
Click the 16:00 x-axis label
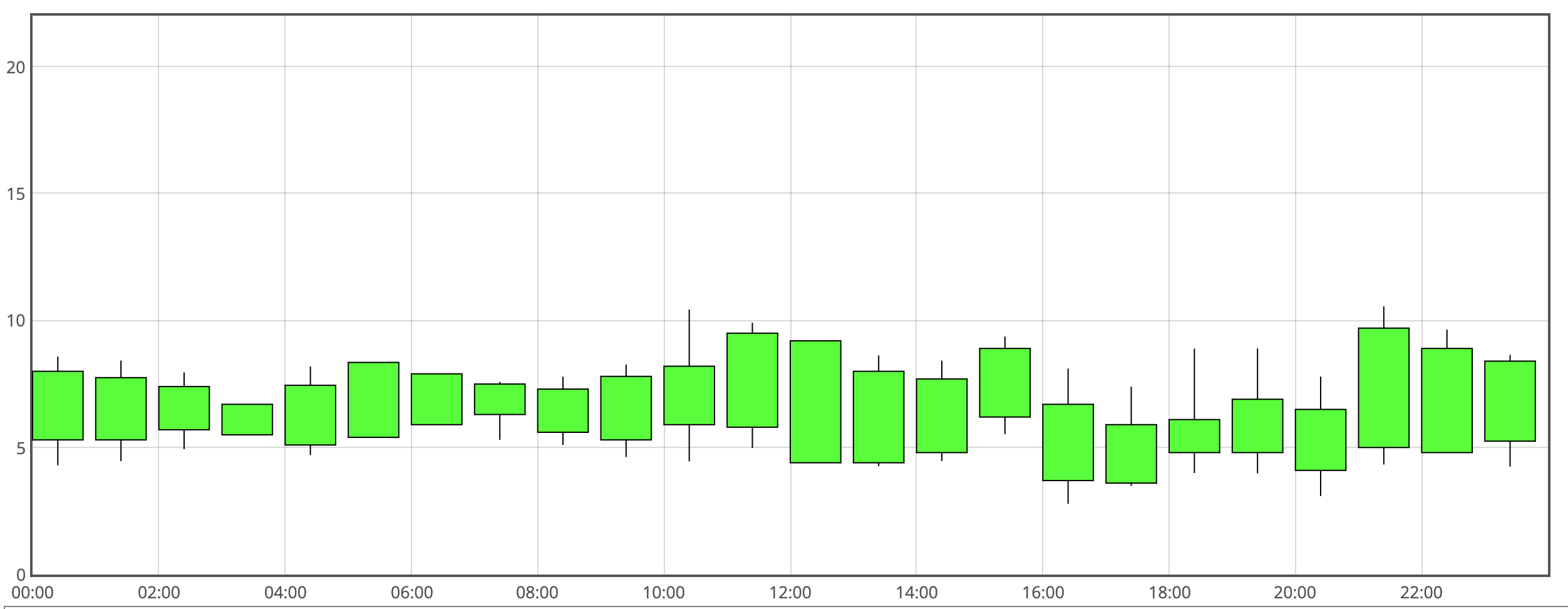[1043, 593]
